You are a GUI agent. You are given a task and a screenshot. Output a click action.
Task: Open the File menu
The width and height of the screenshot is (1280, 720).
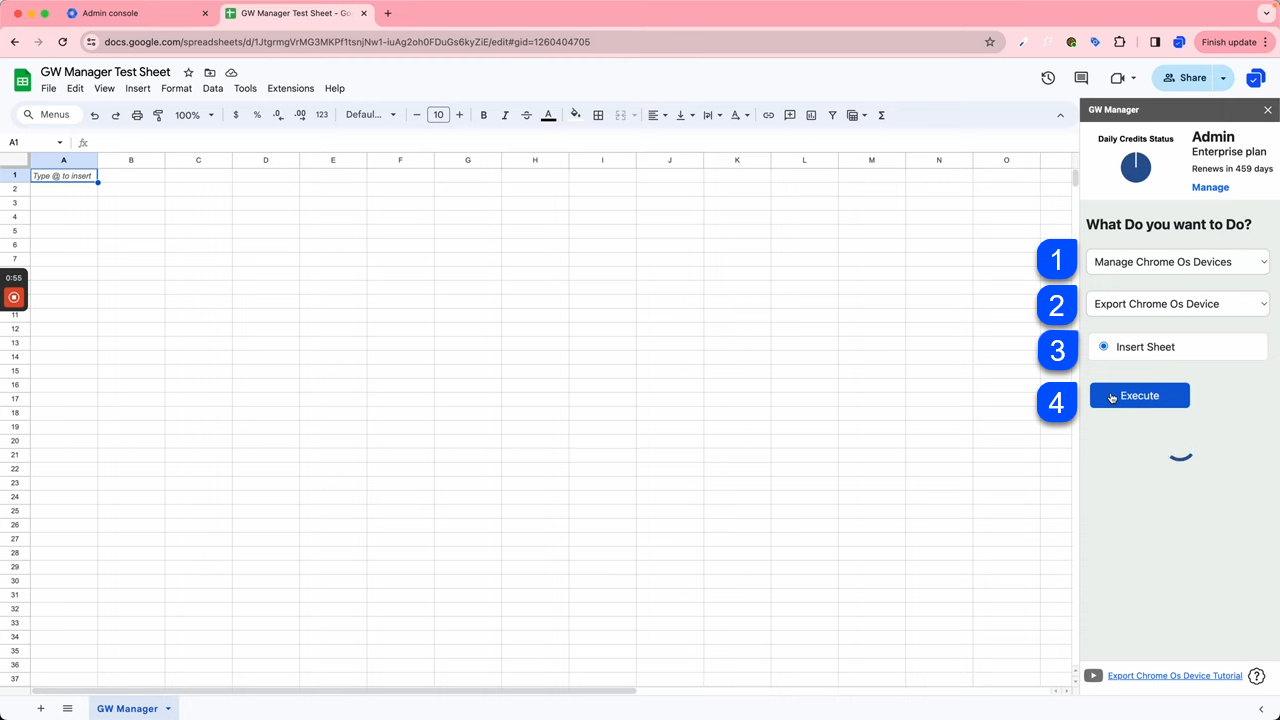tap(48, 88)
